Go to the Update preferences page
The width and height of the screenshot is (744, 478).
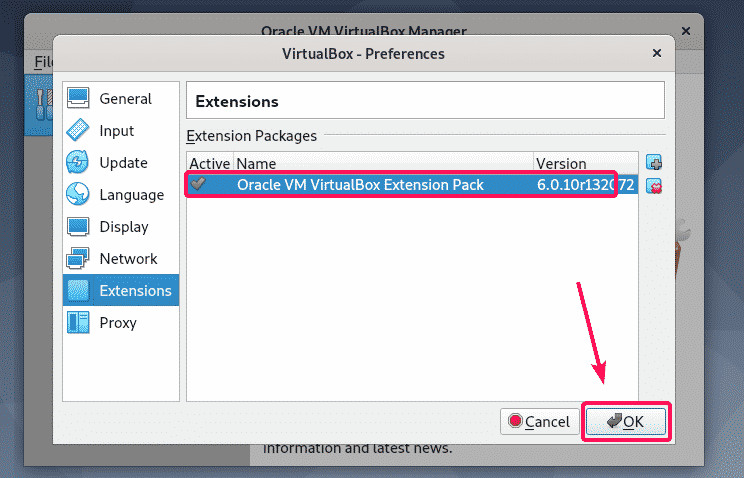tap(123, 163)
